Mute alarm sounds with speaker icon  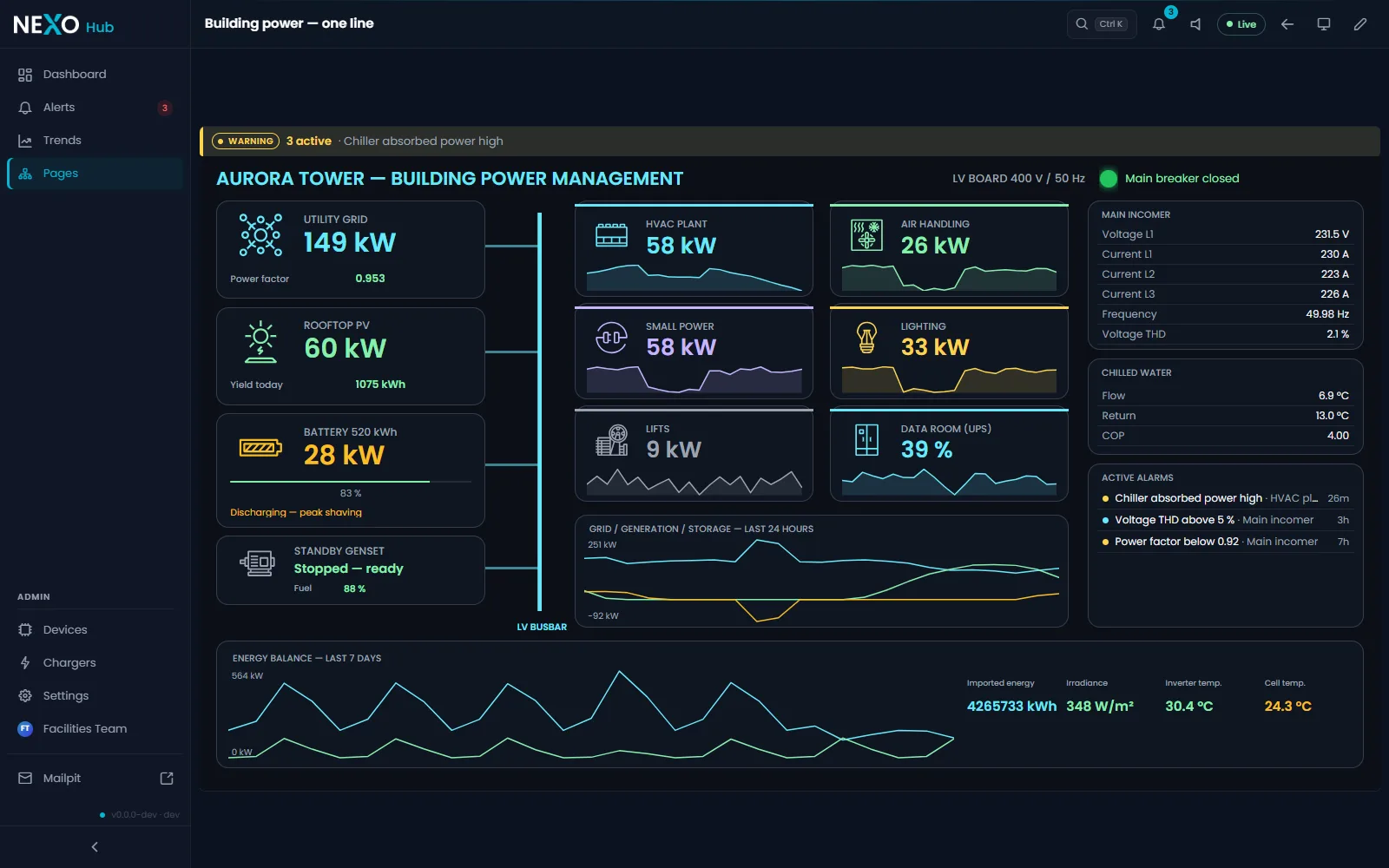pos(1196,24)
